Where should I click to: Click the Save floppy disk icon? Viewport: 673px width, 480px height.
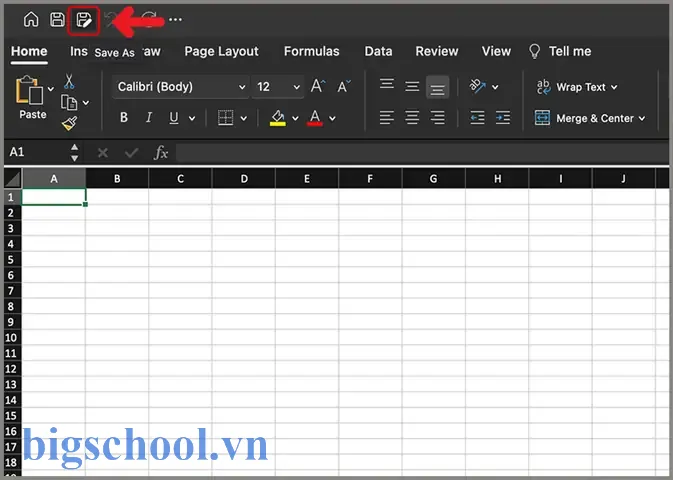coord(57,19)
